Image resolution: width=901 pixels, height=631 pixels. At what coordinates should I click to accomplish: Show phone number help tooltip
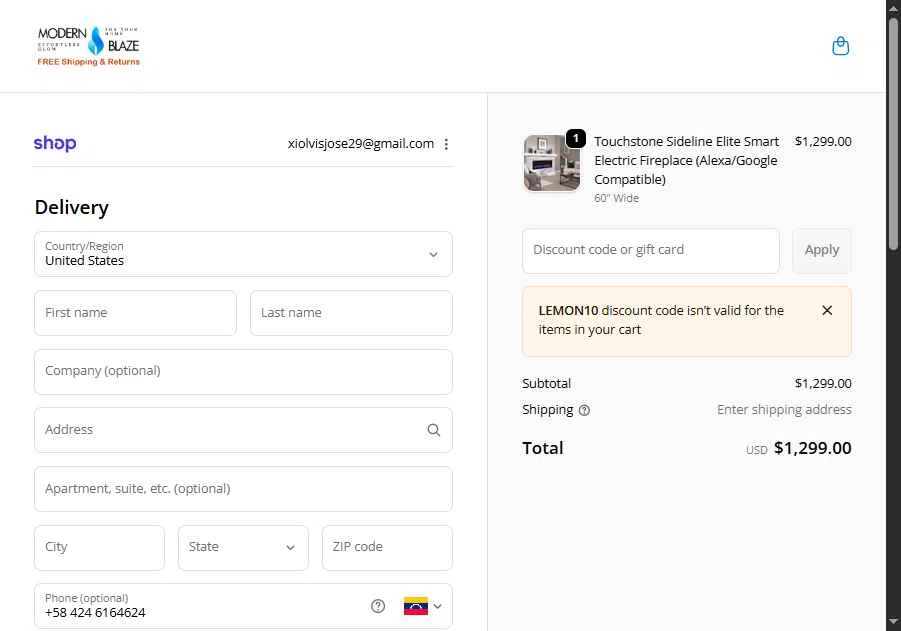tap(378, 606)
